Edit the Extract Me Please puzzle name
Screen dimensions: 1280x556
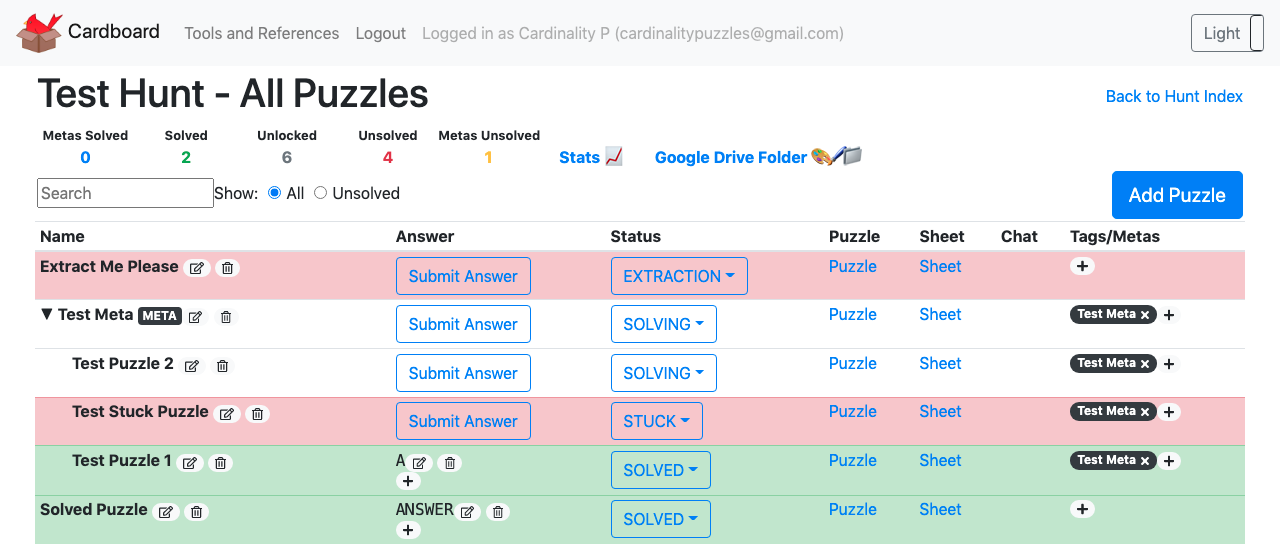(x=197, y=268)
